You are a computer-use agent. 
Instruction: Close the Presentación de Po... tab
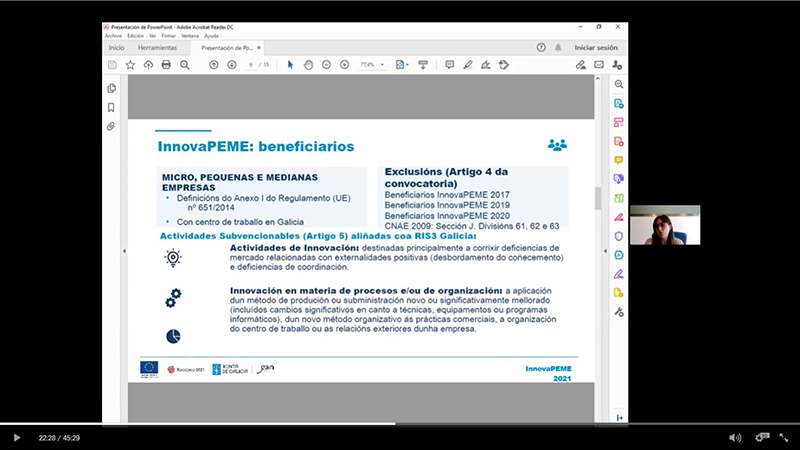tap(259, 47)
